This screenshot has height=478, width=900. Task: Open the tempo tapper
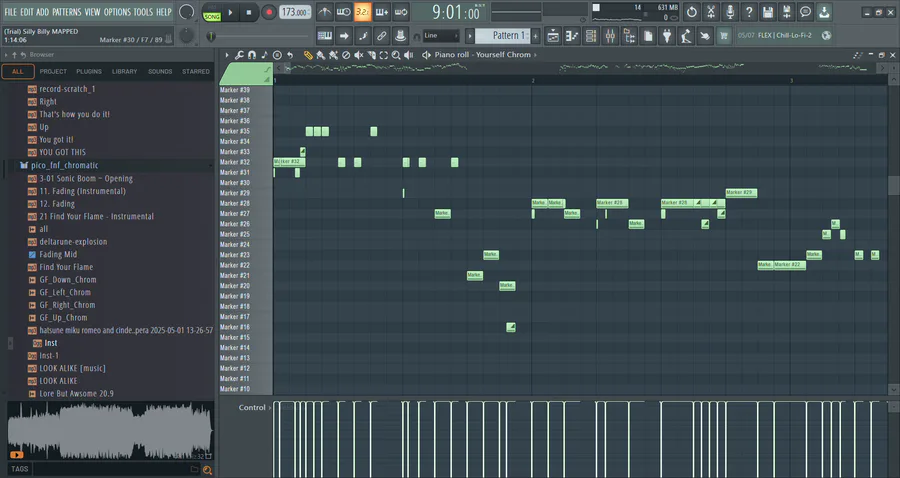(685, 36)
